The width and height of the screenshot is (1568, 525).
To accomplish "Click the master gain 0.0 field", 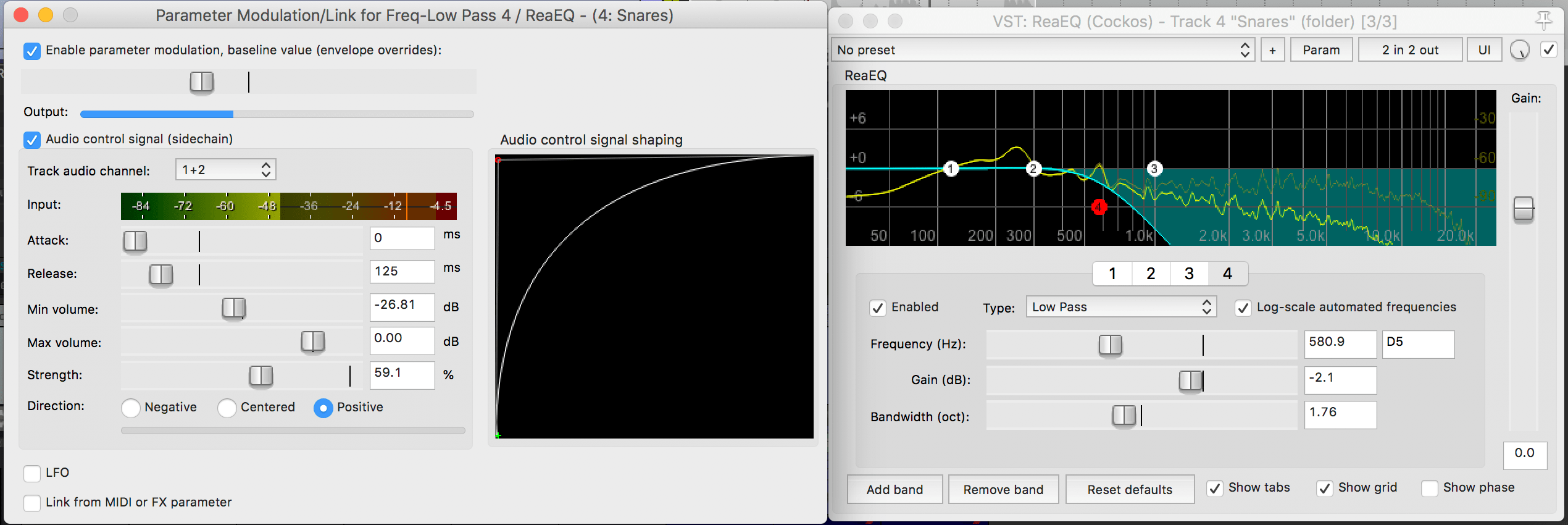I will click(x=1525, y=455).
